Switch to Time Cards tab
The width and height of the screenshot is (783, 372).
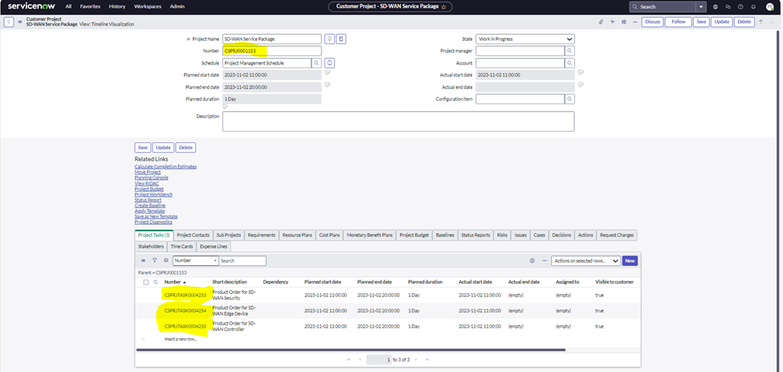182,246
